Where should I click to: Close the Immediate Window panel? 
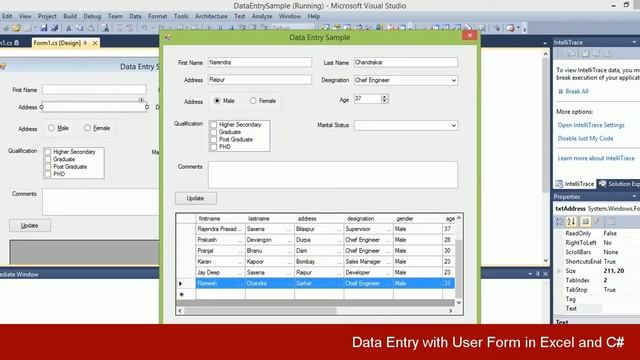545,274
